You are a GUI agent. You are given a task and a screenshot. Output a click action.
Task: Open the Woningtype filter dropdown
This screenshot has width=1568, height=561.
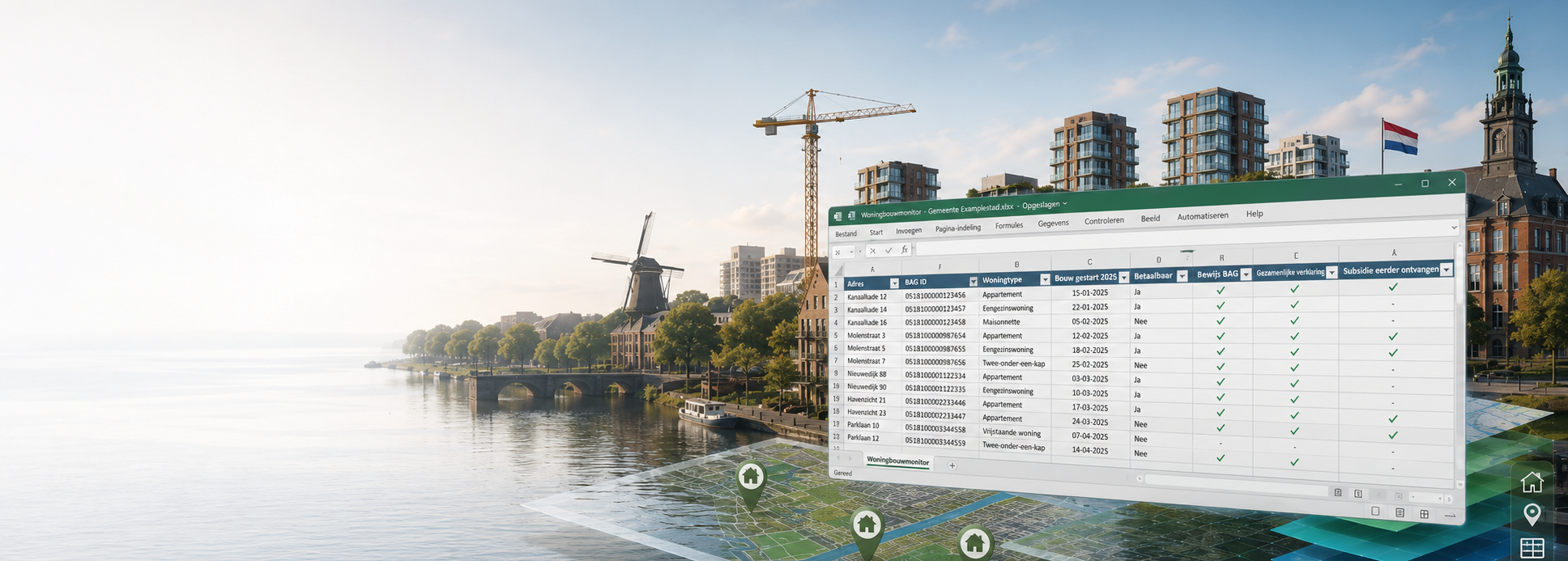(x=1045, y=279)
